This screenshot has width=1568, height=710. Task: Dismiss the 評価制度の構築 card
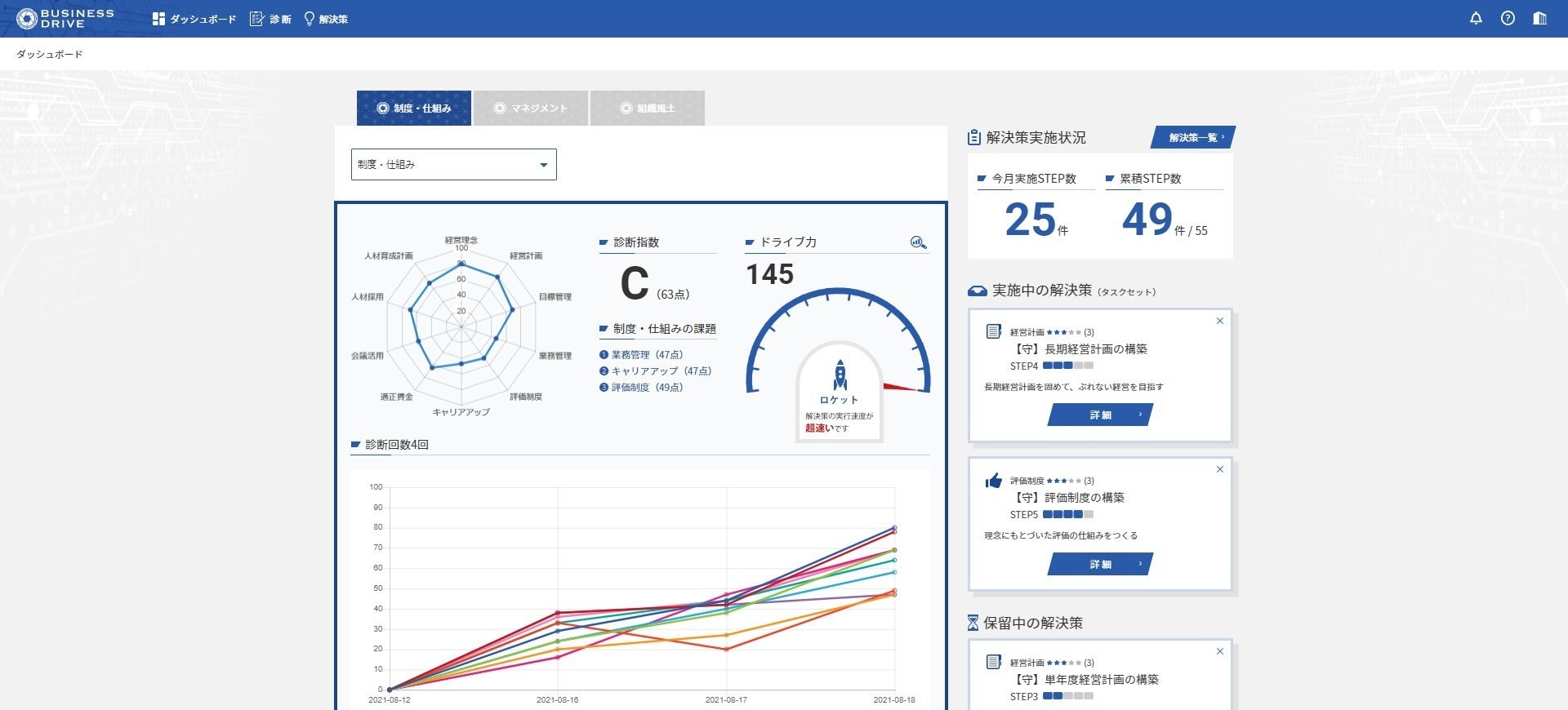[x=1219, y=469]
